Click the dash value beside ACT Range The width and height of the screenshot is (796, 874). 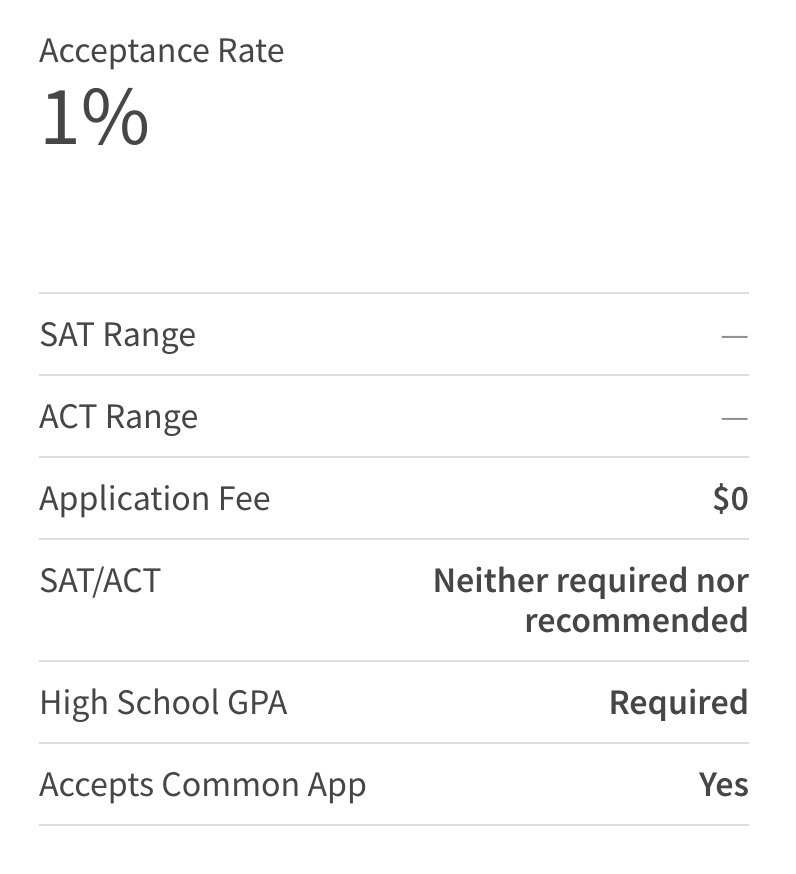(x=734, y=418)
